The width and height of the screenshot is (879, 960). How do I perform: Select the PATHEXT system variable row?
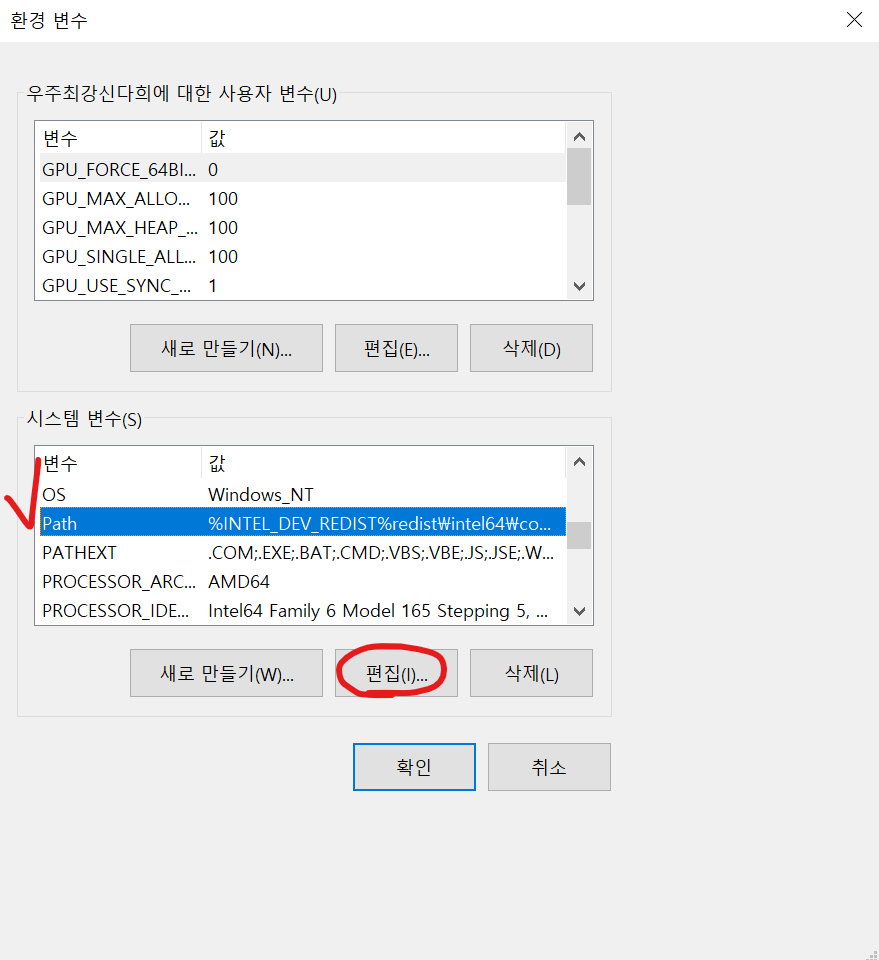point(302,552)
